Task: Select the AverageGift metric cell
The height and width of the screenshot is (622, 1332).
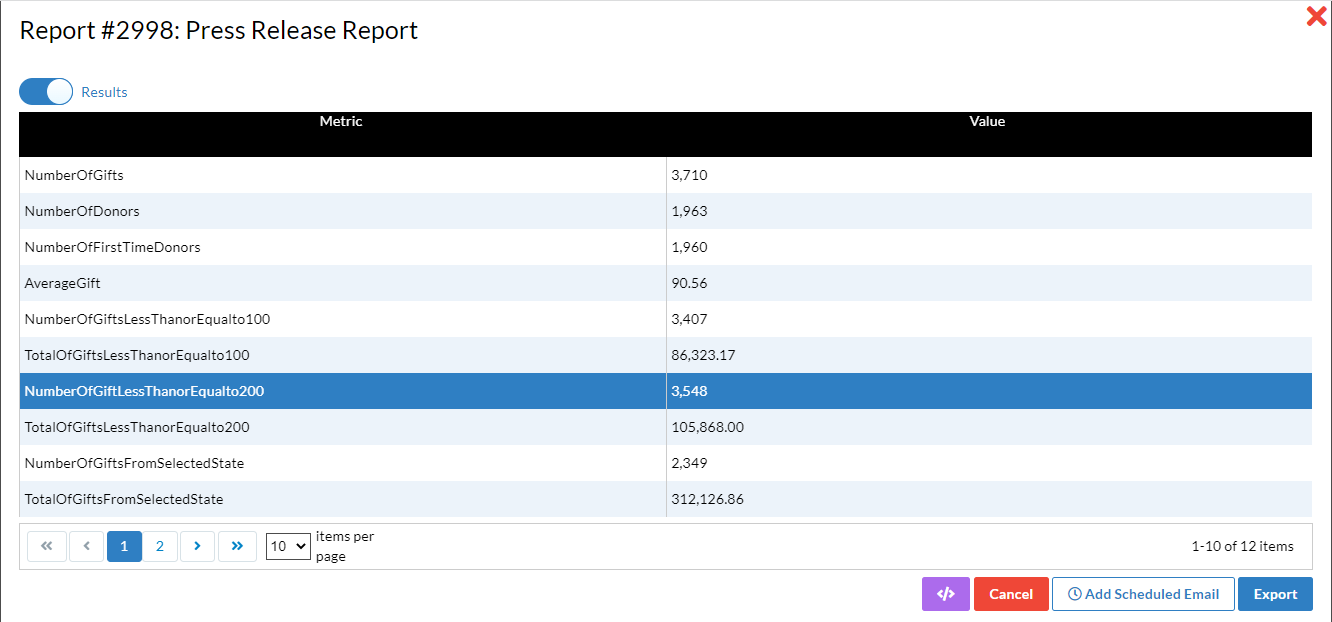Action: pyautogui.click(x=343, y=283)
